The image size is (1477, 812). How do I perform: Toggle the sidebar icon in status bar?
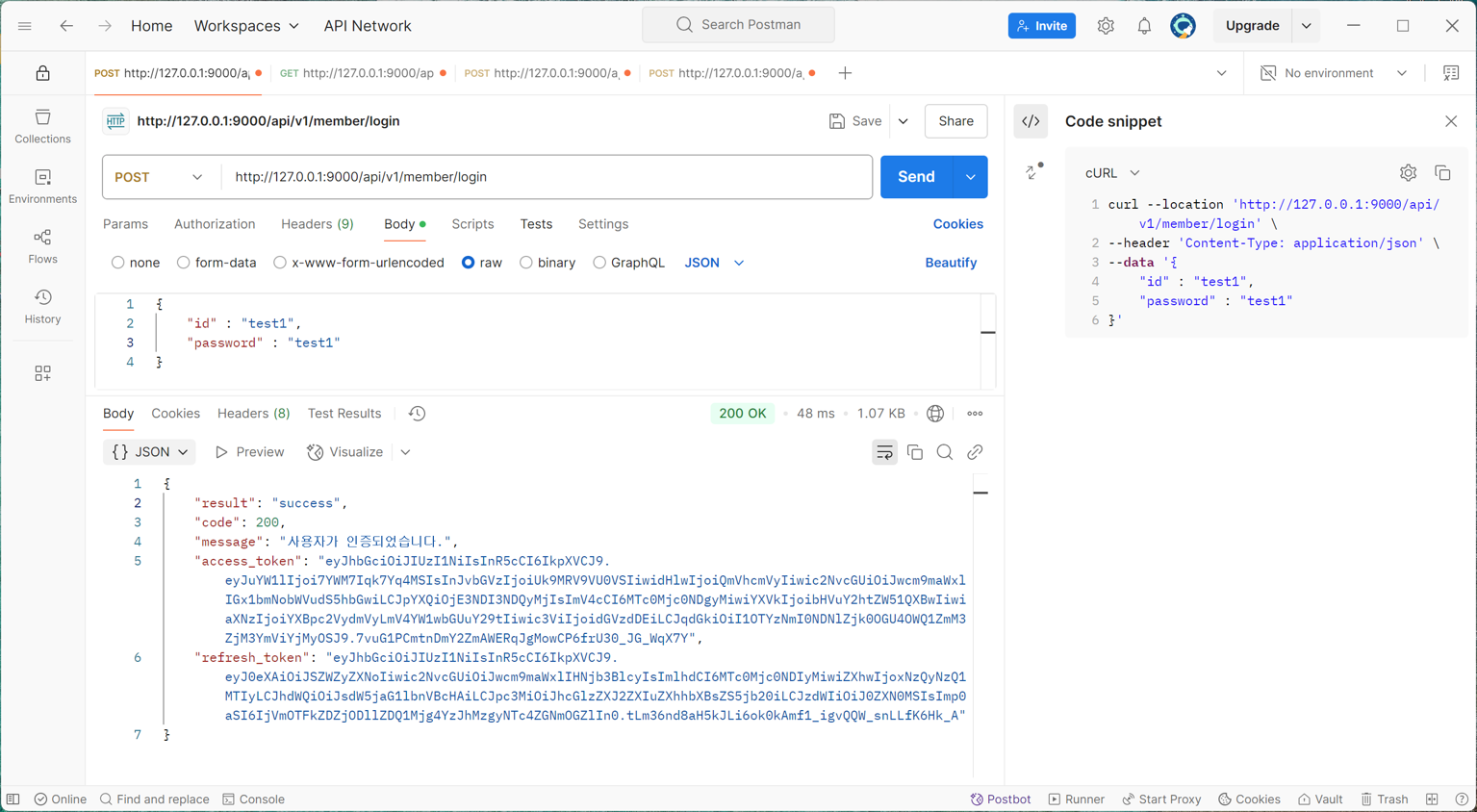pyautogui.click(x=13, y=799)
